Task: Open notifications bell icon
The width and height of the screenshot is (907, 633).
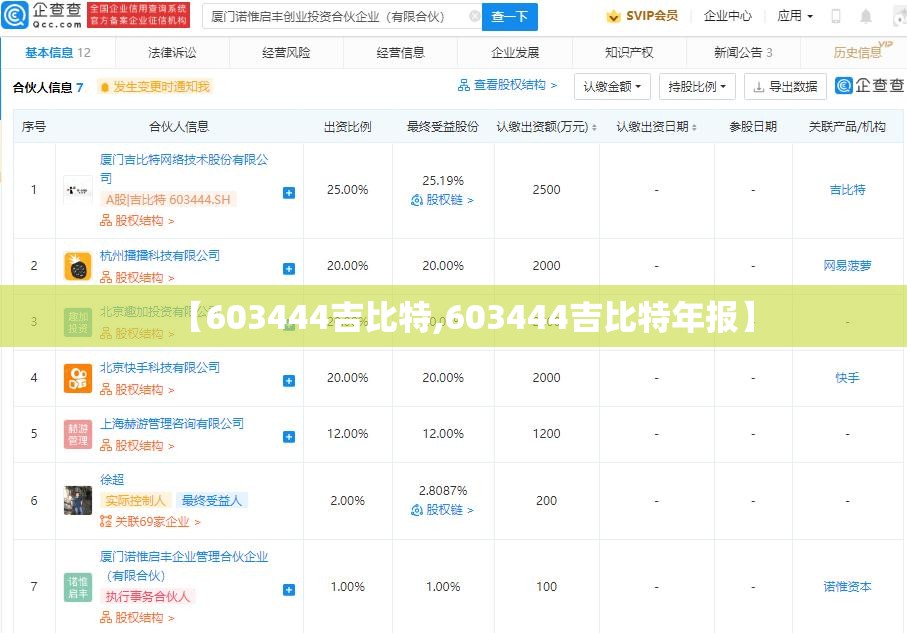Action: point(866,16)
